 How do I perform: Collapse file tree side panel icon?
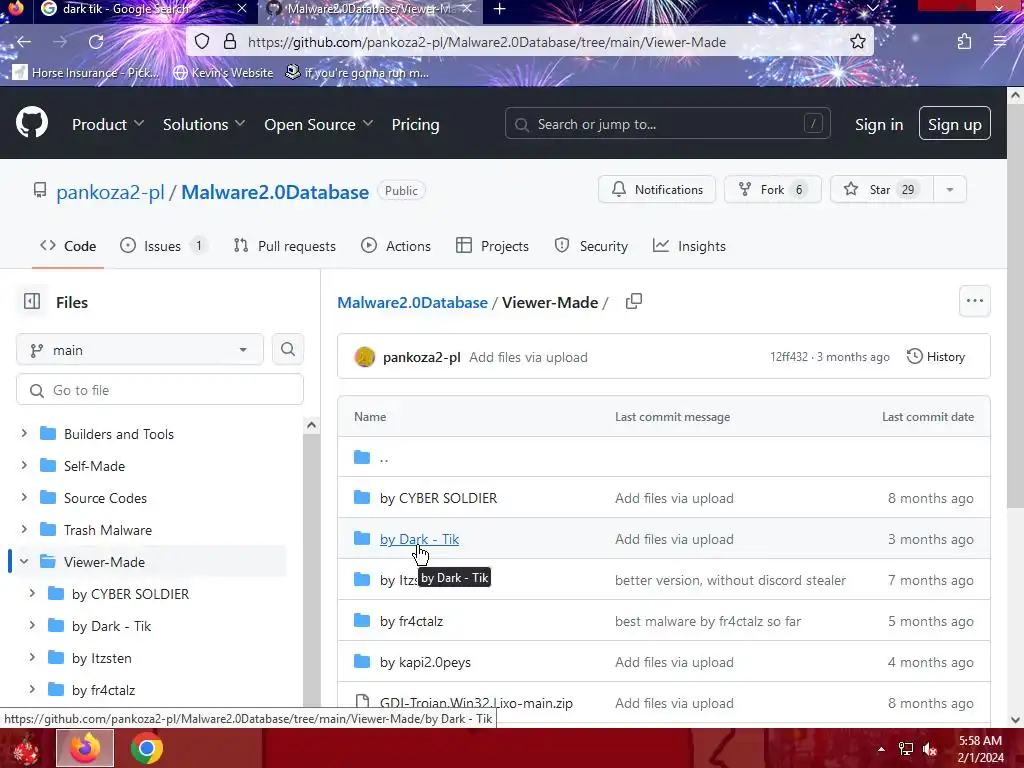pos(32,301)
